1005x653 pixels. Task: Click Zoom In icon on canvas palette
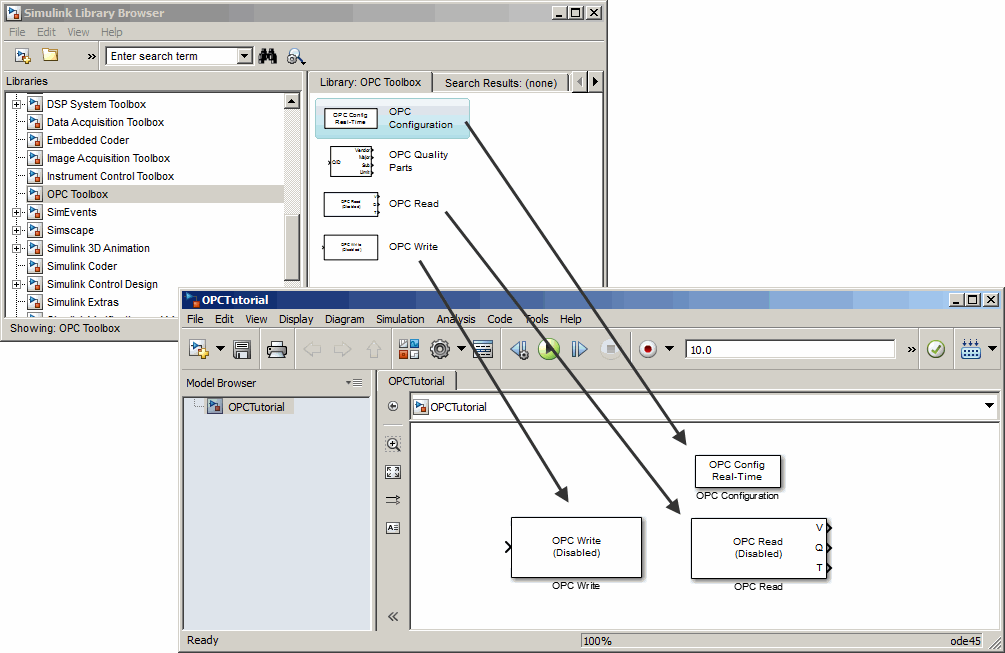(x=393, y=443)
